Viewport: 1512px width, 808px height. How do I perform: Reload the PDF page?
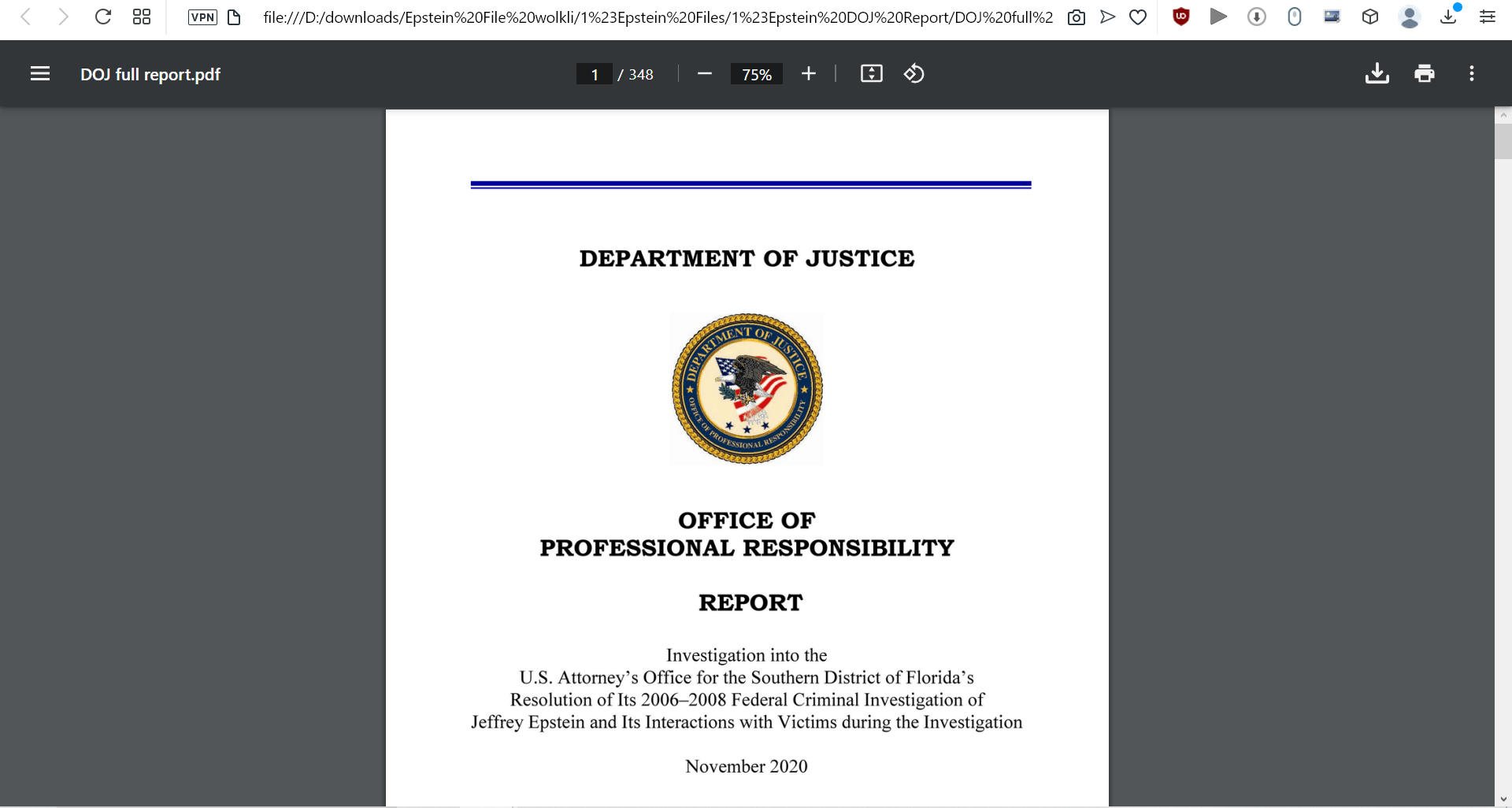tap(102, 17)
